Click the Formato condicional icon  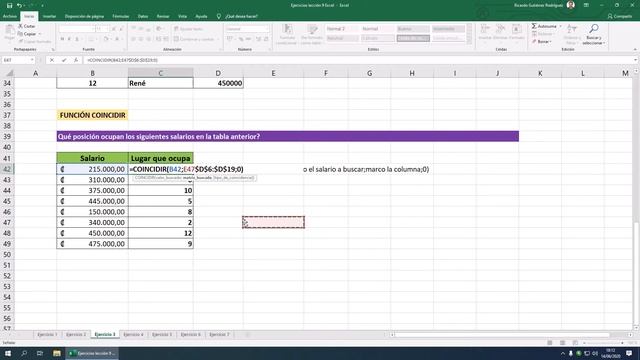[x=287, y=34]
